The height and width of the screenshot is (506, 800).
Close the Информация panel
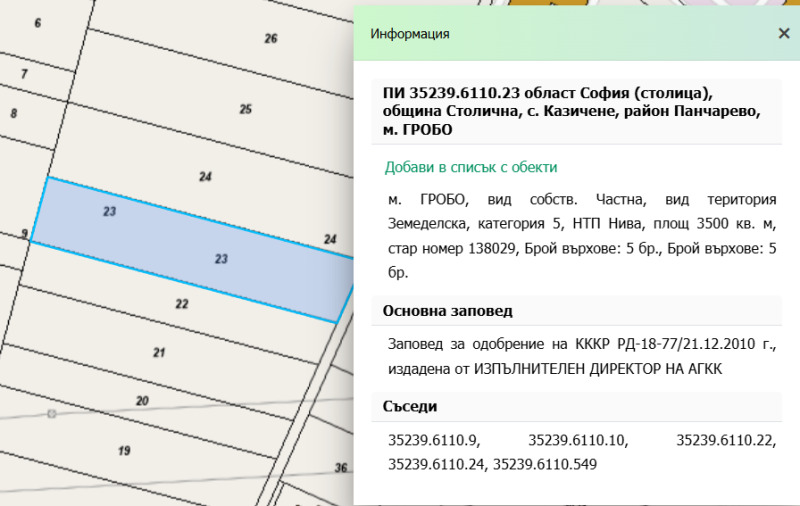coord(784,33)
